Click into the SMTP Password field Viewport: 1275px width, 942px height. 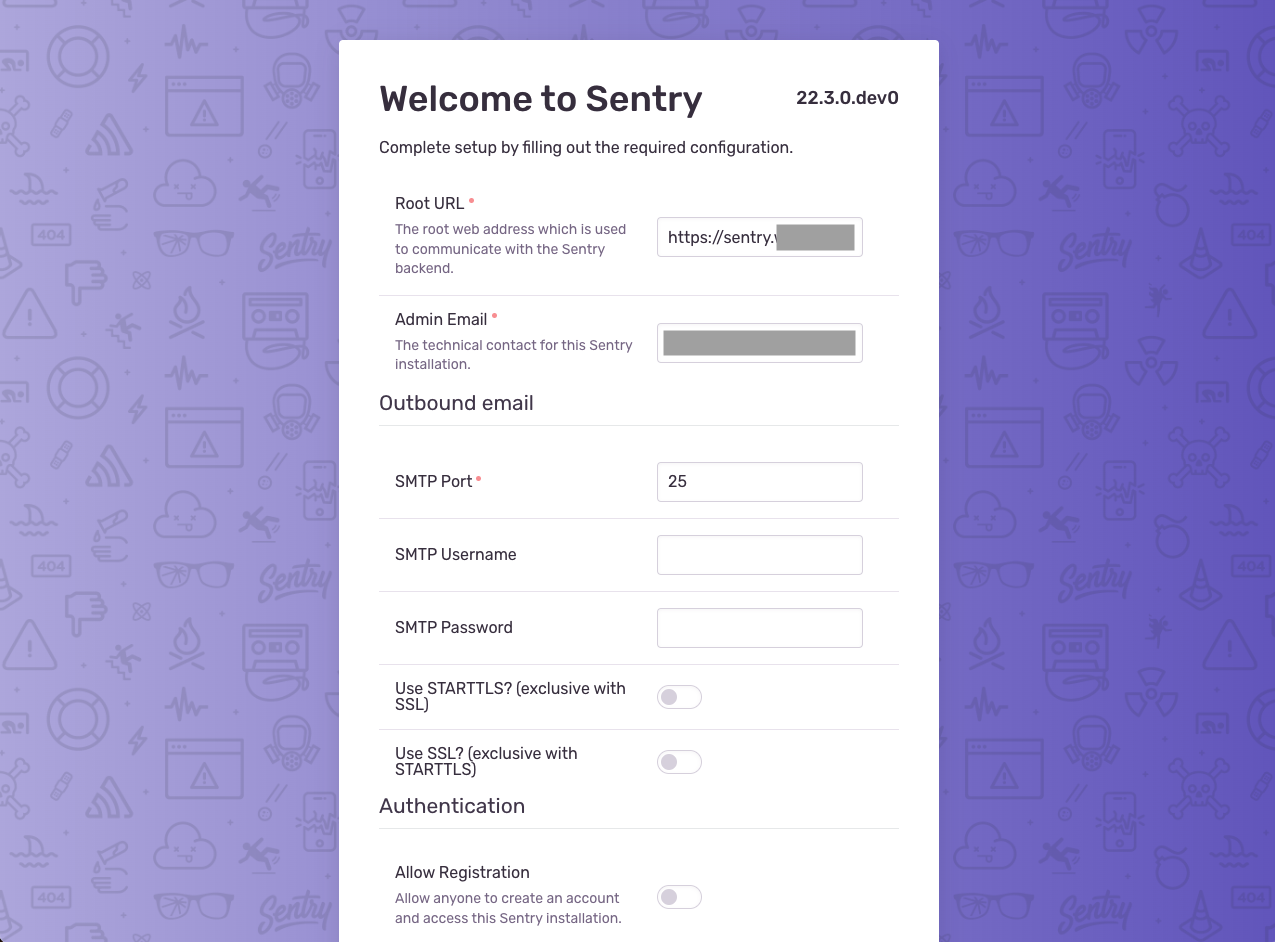pos(759,628)
